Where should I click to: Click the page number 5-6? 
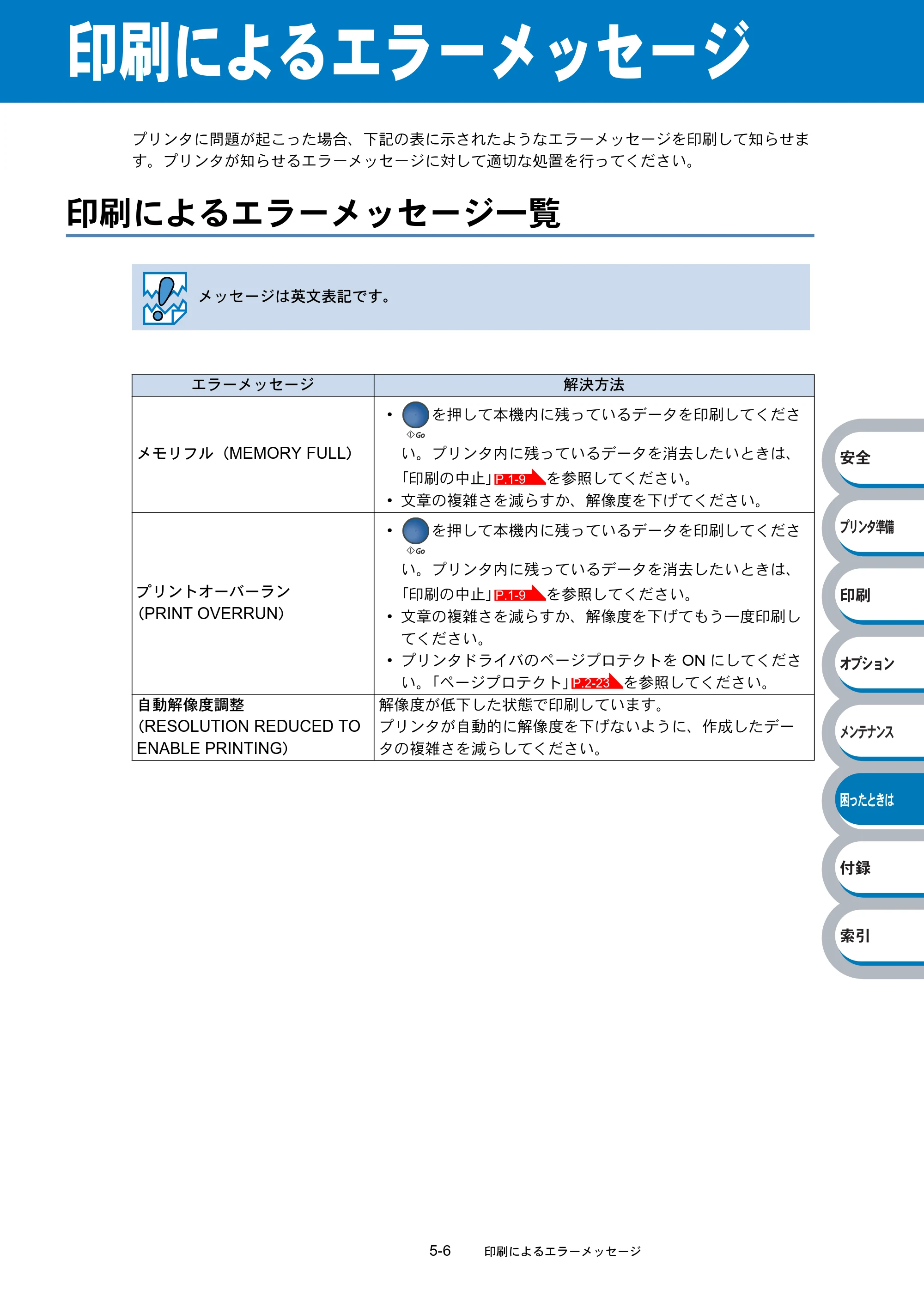point(440,1251)
